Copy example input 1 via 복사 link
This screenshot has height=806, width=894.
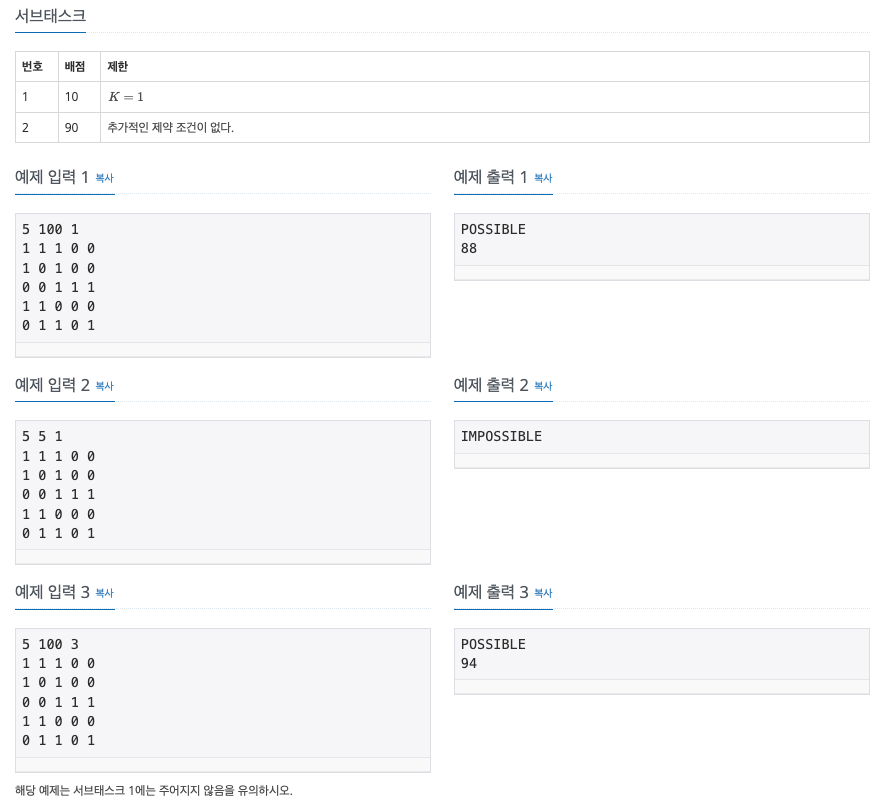tap(104, 178)
